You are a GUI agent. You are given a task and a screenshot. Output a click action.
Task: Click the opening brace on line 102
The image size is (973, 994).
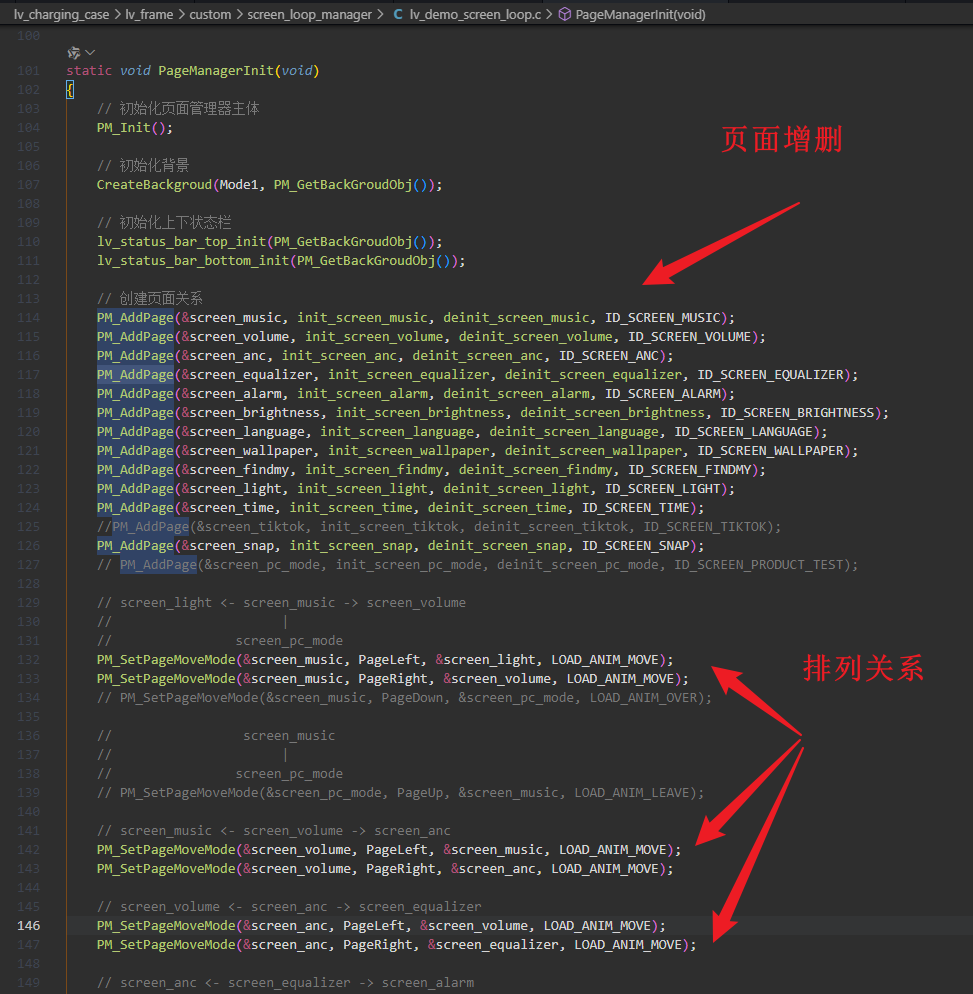(x=70, y=90)
